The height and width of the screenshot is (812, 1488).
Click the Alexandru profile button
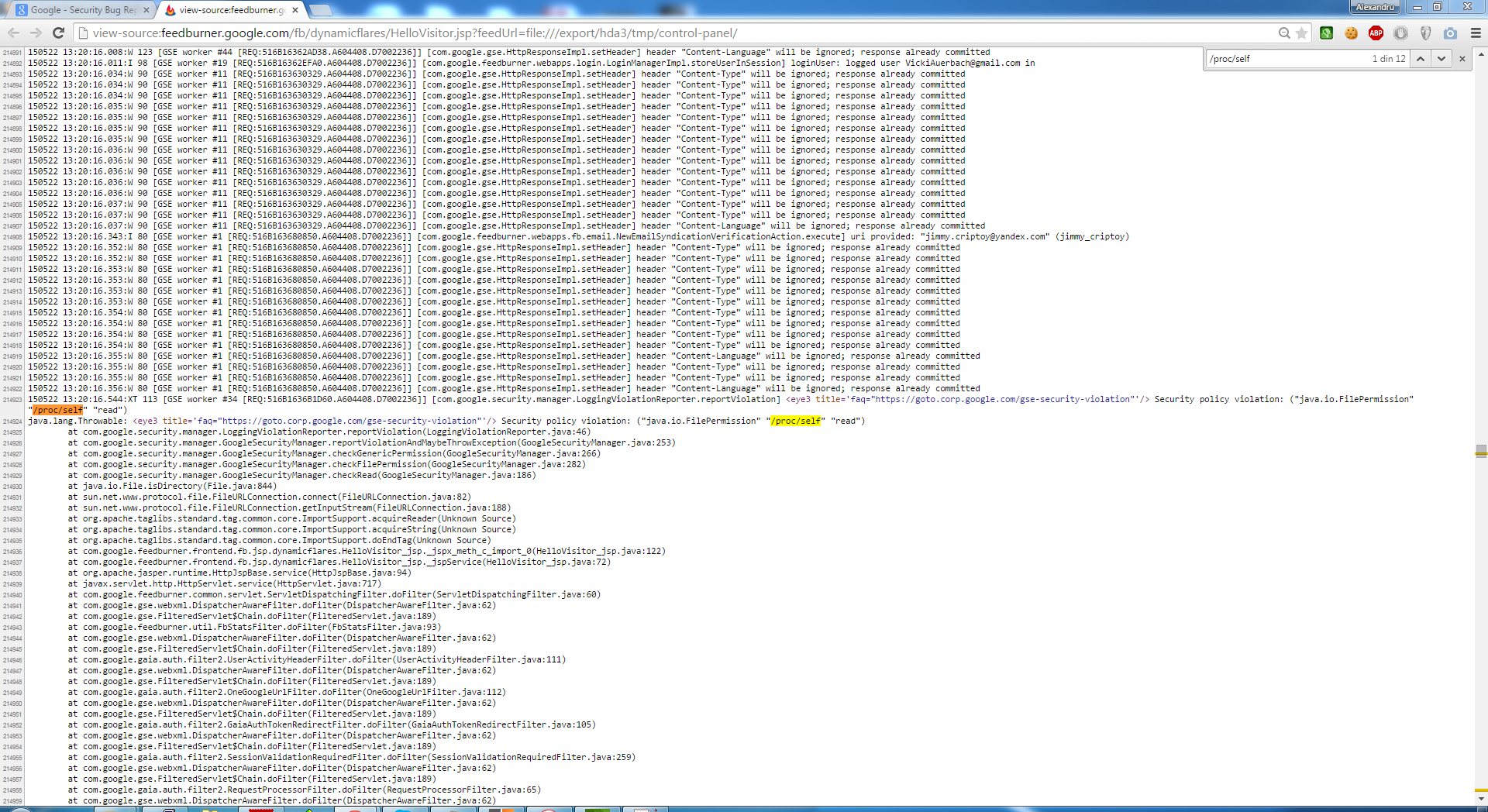point(1375,7)
